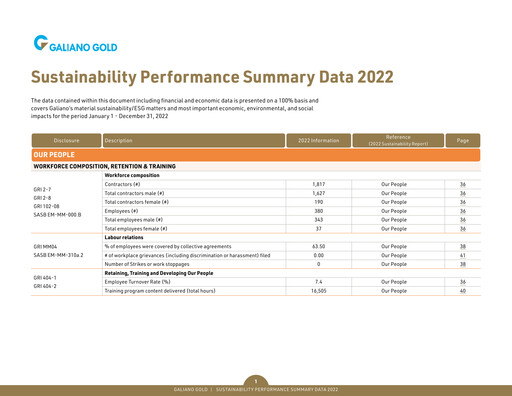Viewport: 512px width, 396px height.
Task: Select the Sustainability Performance Summary Data 2022 title
Action: point(212,77)
